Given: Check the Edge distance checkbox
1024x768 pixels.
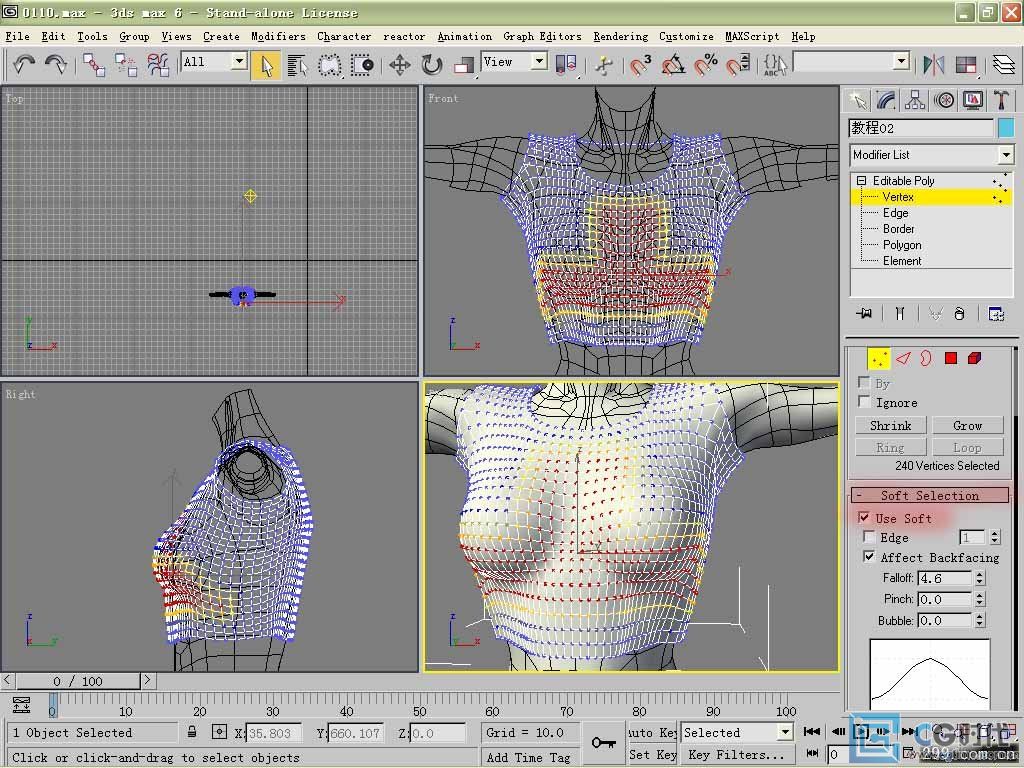Looking at the screenshot, I should [x=869, y=537].
